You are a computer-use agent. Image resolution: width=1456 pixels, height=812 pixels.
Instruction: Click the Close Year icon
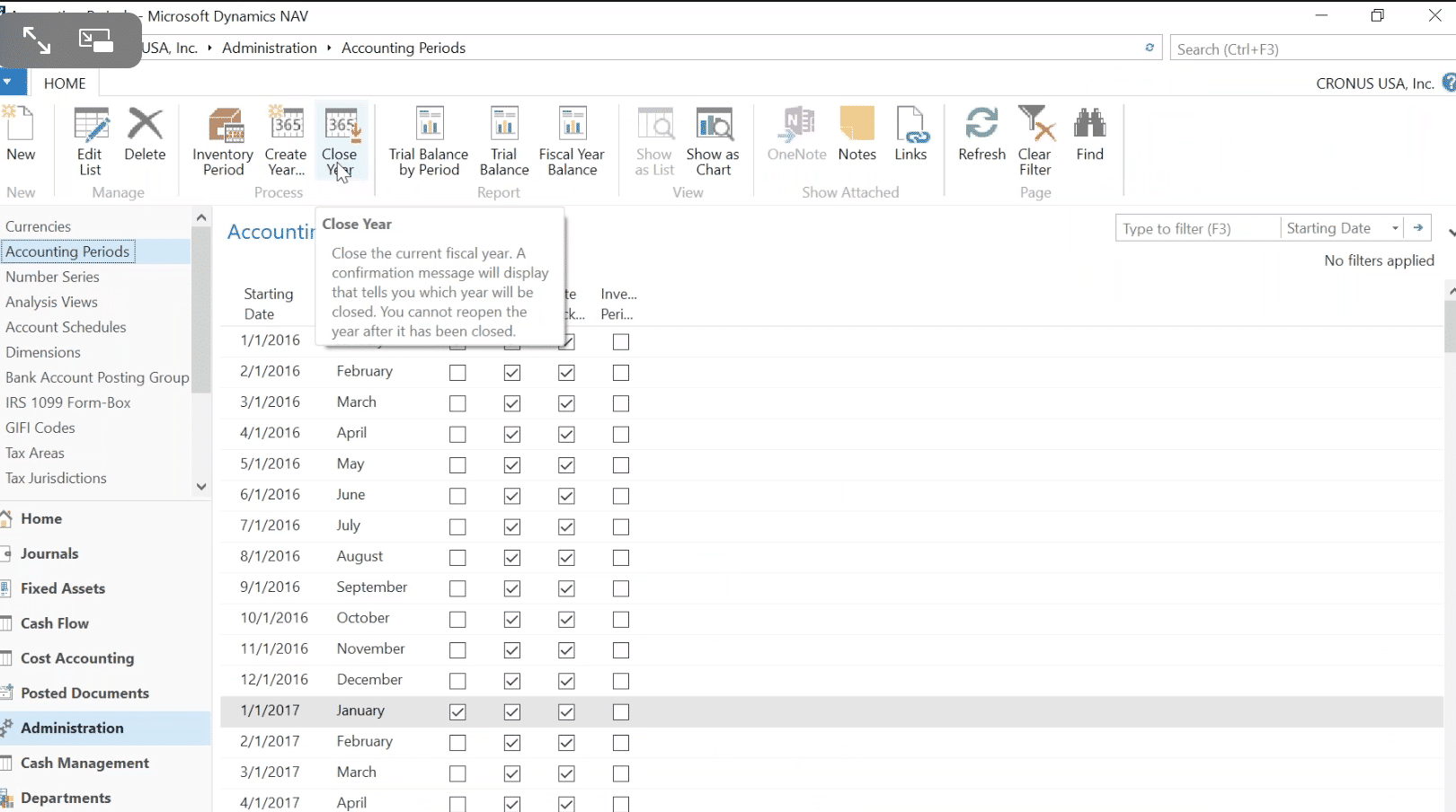tap(341, 141)
